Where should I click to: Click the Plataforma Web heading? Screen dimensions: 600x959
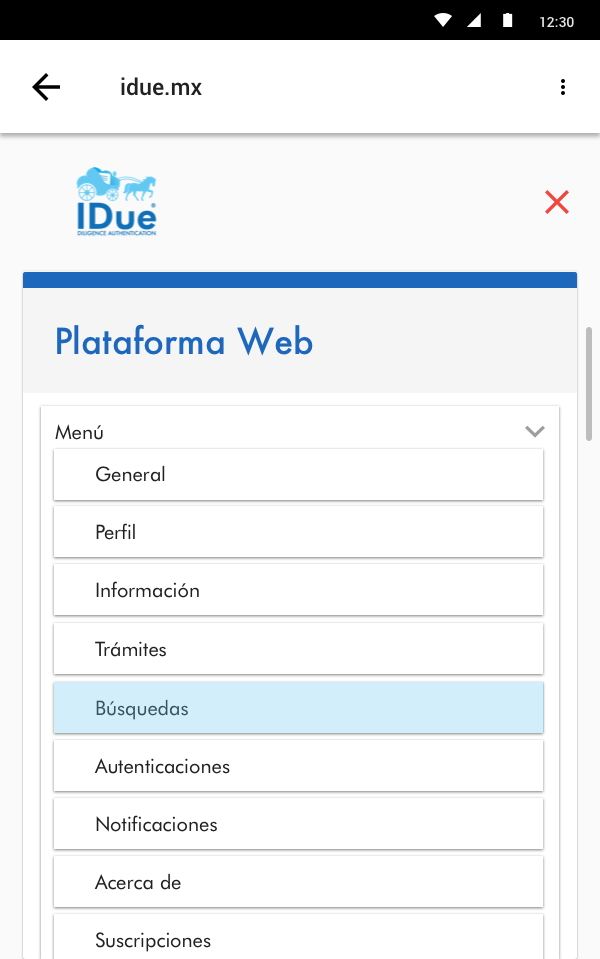(x=184, y=342)
